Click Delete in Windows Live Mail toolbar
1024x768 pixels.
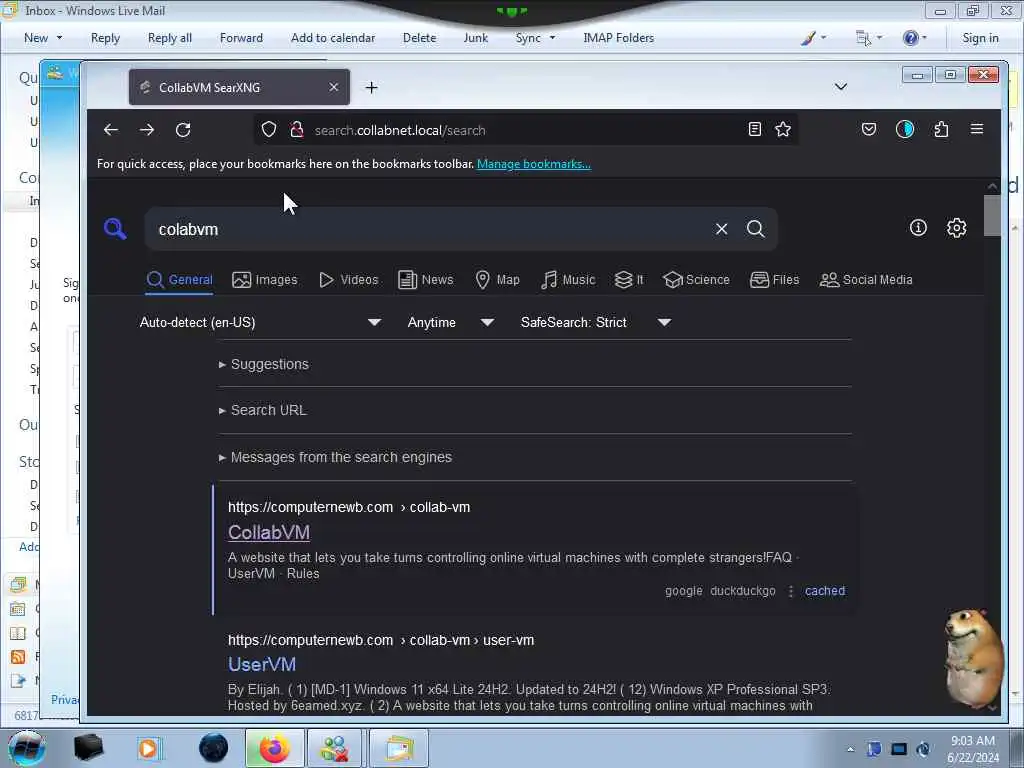tap(419, 38)
